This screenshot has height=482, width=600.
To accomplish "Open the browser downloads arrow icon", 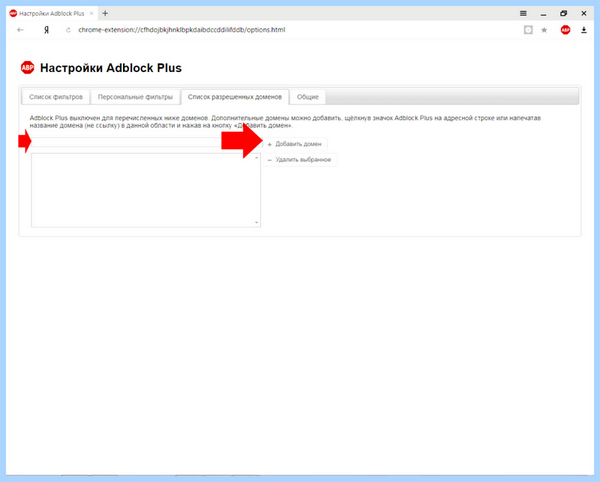I will click(584, 30).
